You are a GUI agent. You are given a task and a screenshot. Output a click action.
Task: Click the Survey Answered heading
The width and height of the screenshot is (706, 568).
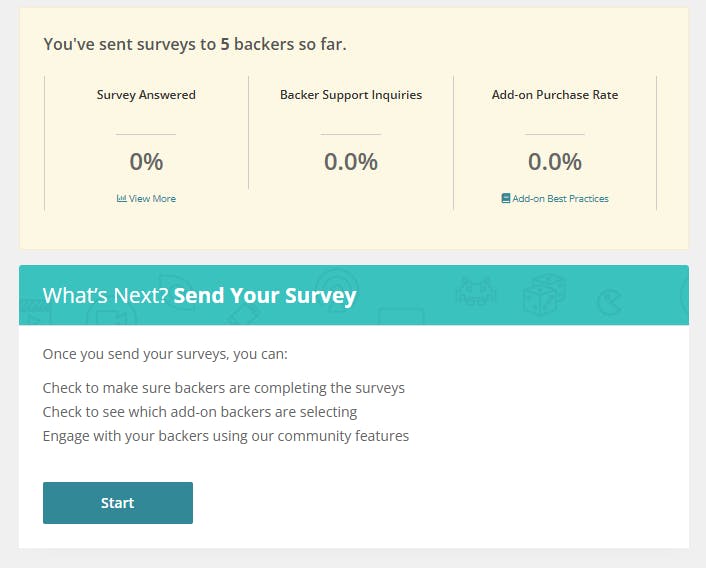pos(146,95)
